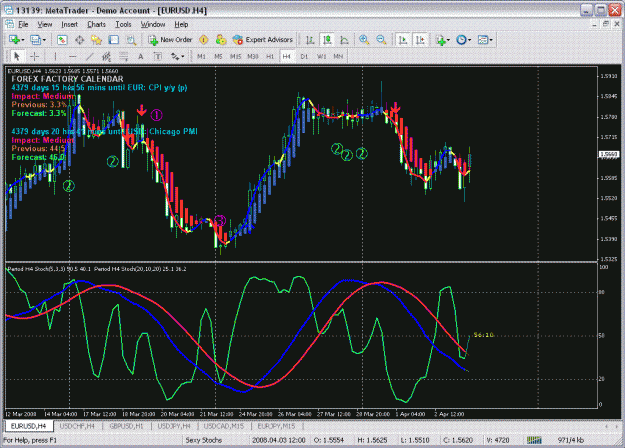Expand the Indicators dropdown arrow
The height and width of the screenshot is (448, 625).
[x=449, y=40]
